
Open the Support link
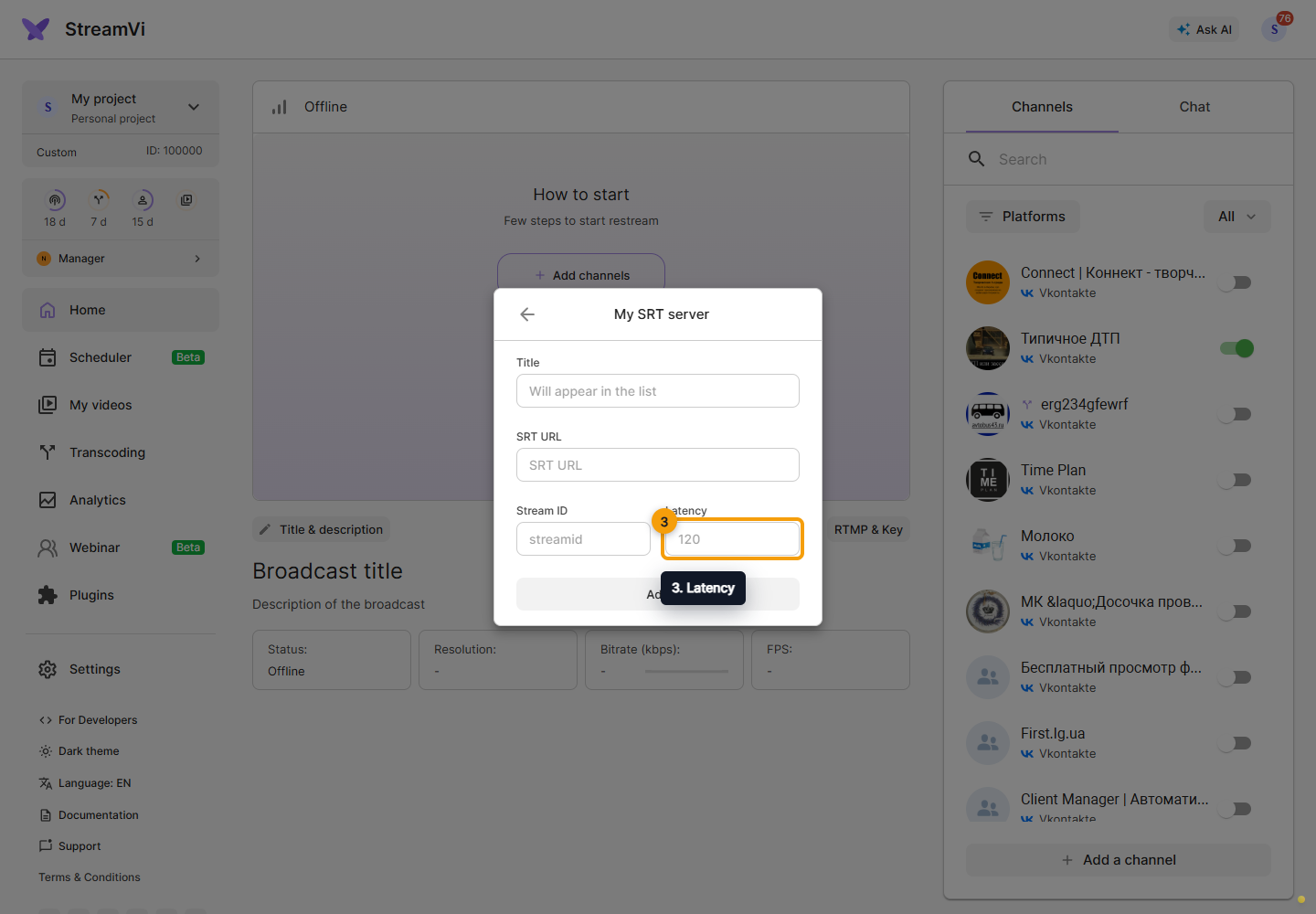[x=70, y=846]
